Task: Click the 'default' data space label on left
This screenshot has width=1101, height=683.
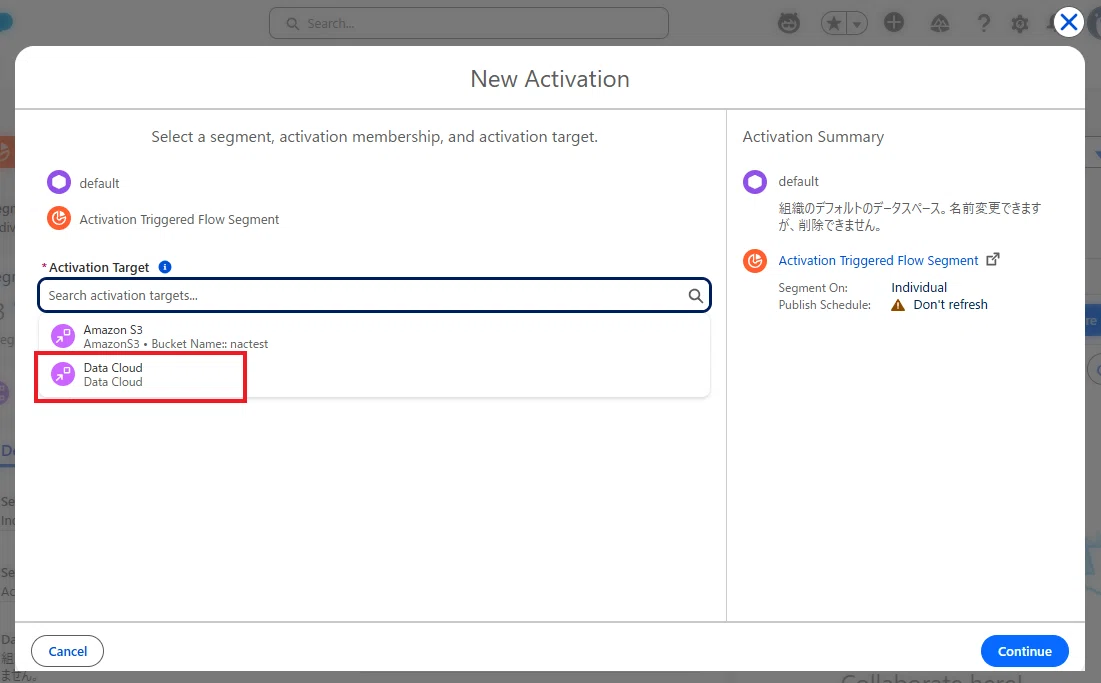Action: coord(99,183)
